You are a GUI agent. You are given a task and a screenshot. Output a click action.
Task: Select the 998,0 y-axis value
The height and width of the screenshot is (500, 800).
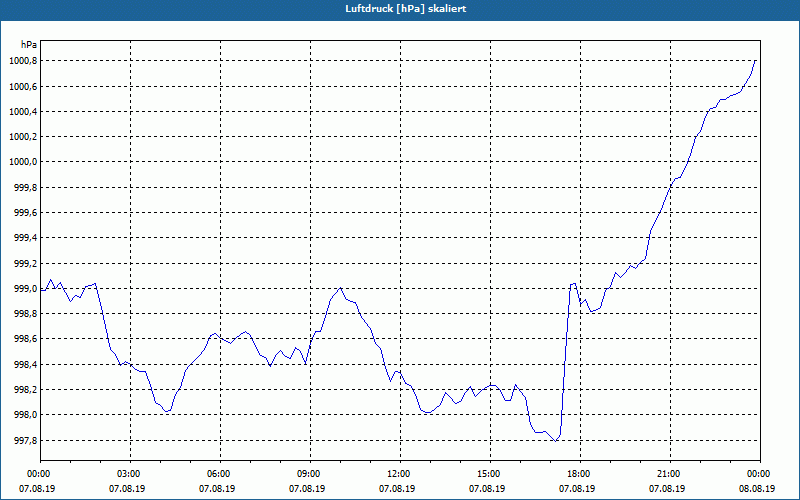[x=26, y=415]
